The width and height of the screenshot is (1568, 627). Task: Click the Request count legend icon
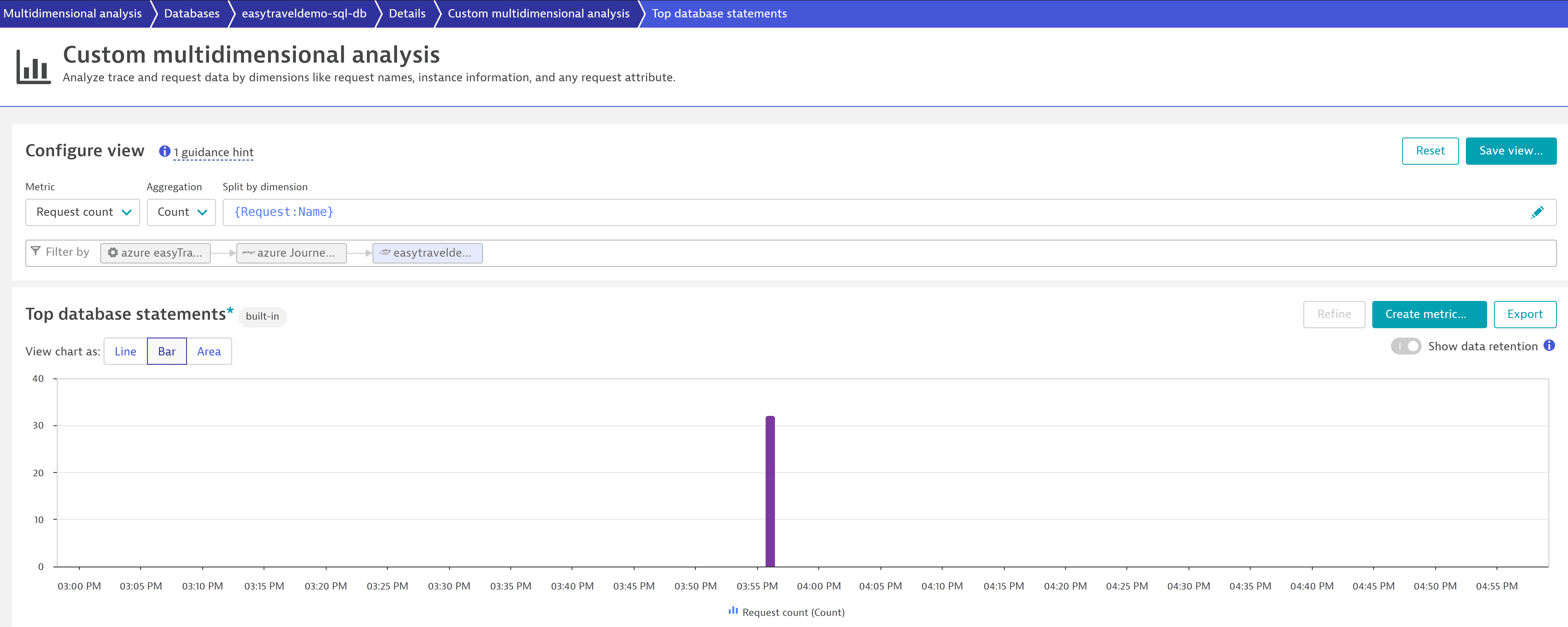(733, 611)
